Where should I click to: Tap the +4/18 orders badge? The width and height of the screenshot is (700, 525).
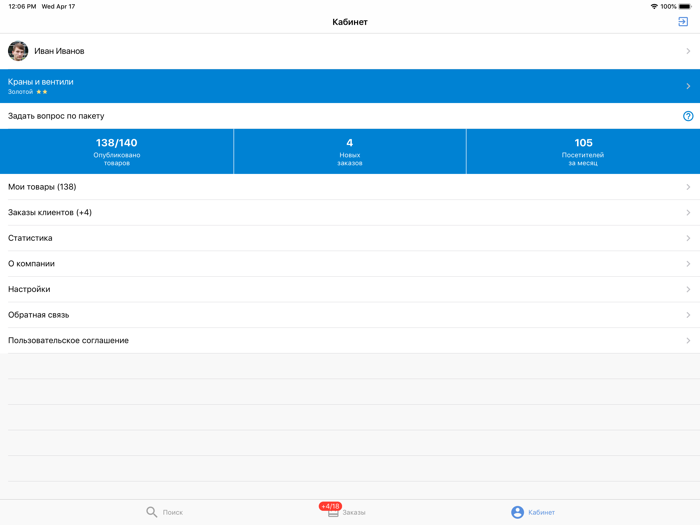[330, 506]
